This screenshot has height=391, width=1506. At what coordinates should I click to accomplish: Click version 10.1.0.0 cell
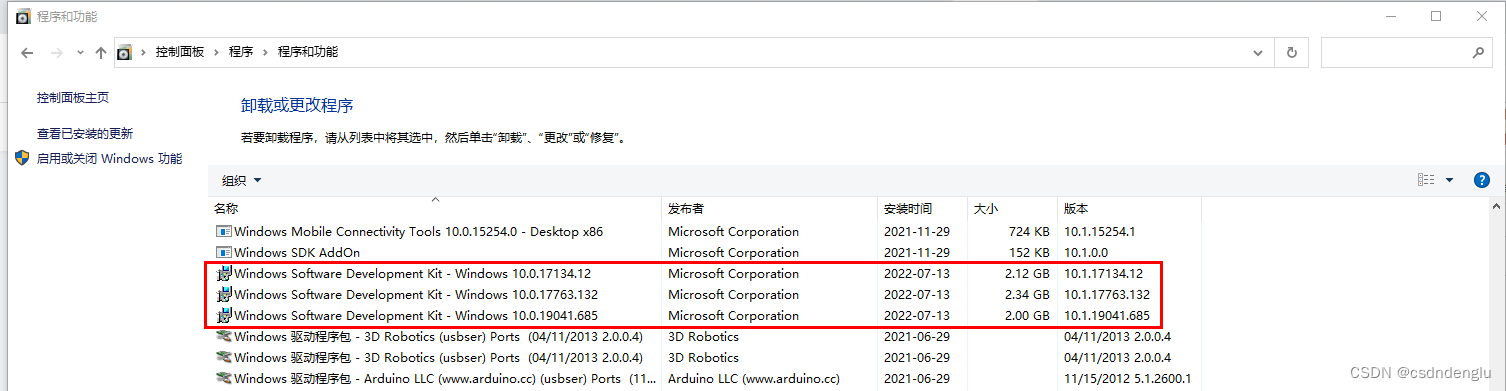(1086, 252)
